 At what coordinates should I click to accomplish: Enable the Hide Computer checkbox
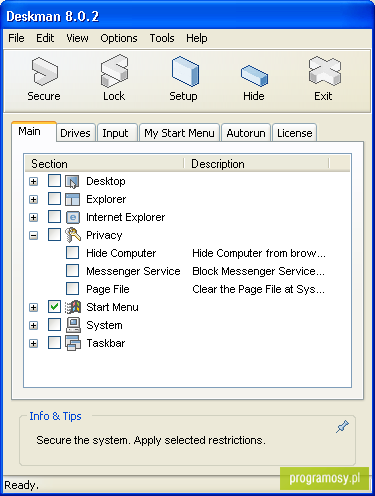coord(72,253)
